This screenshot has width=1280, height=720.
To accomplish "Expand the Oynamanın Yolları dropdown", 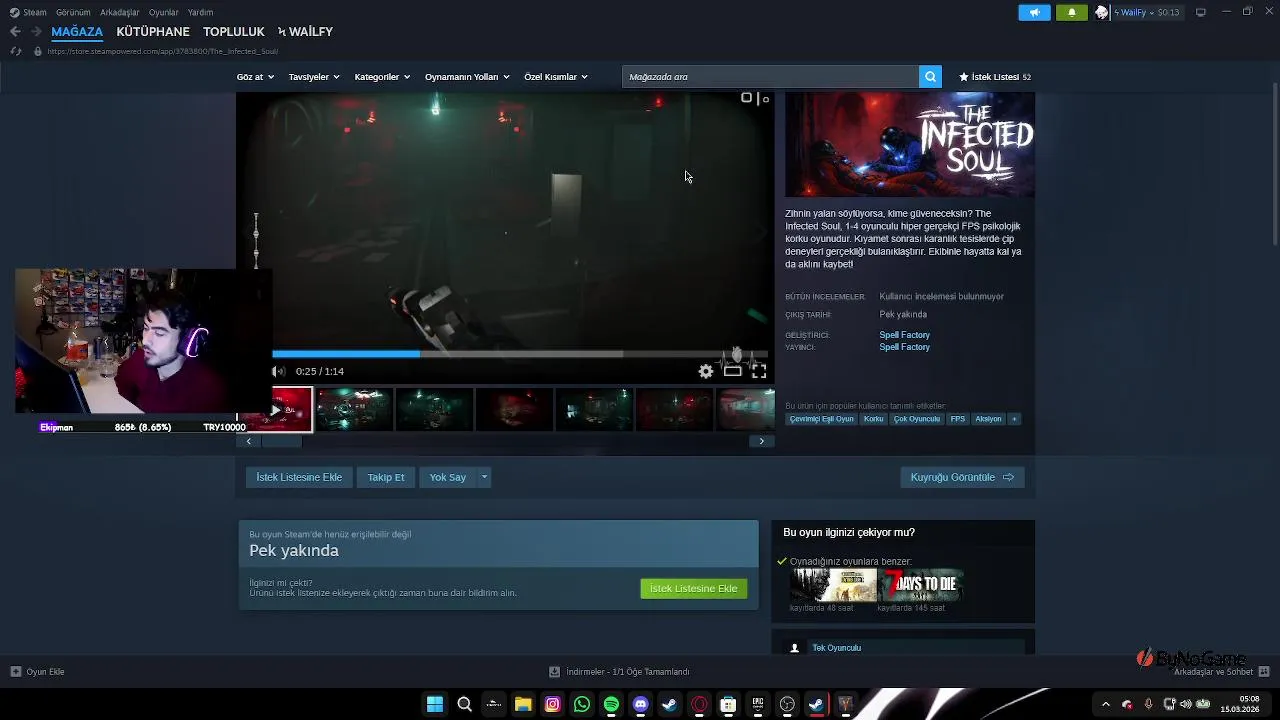I will [467, 77].
